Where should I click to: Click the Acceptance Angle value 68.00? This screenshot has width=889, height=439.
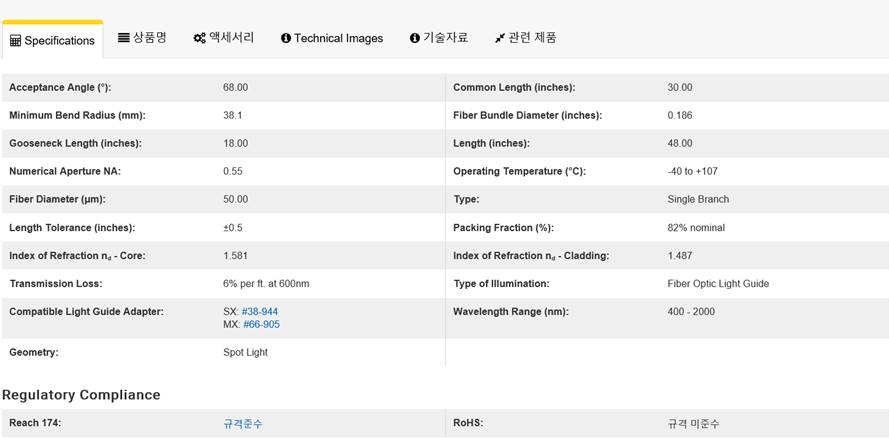click(235, 88)
